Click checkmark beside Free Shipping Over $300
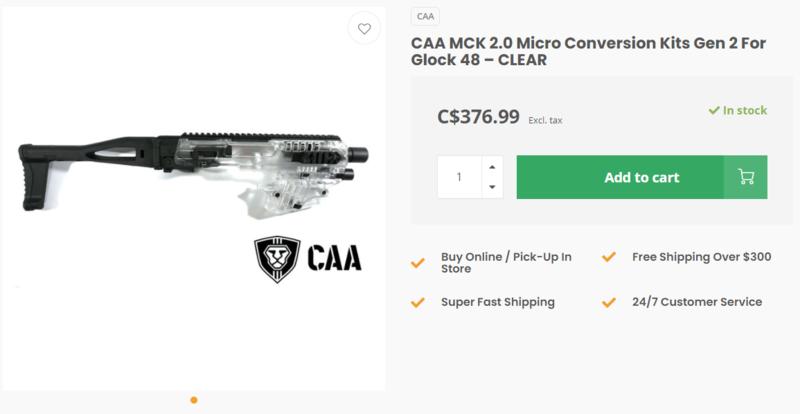 click(x=608, y=257)
